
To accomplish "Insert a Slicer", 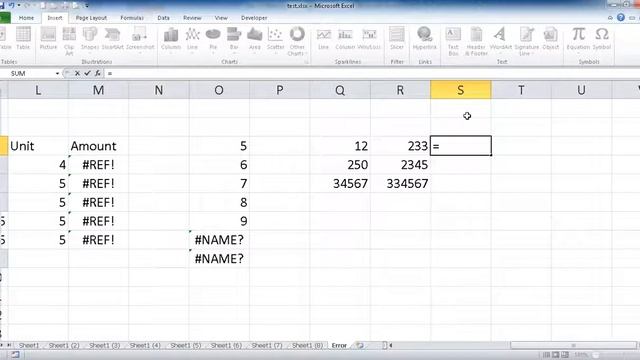I will click(397, 39).
